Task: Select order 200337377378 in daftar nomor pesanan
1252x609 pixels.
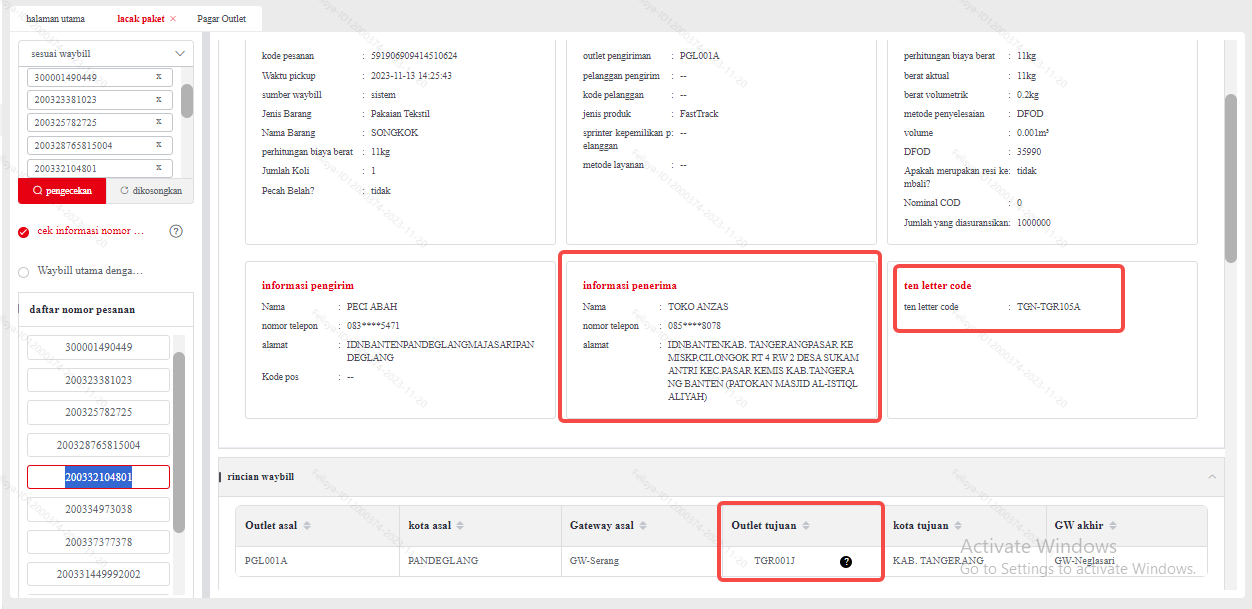Action: (x=98, y=542)
